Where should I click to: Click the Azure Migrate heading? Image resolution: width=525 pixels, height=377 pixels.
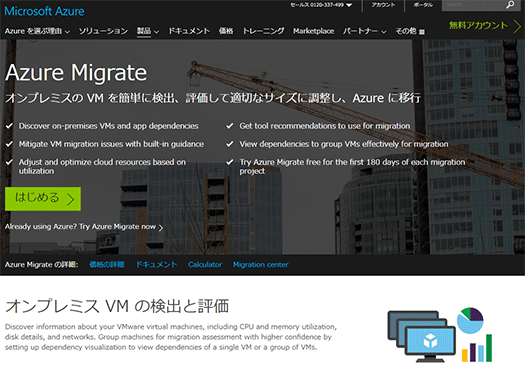(x=76, y=73)
